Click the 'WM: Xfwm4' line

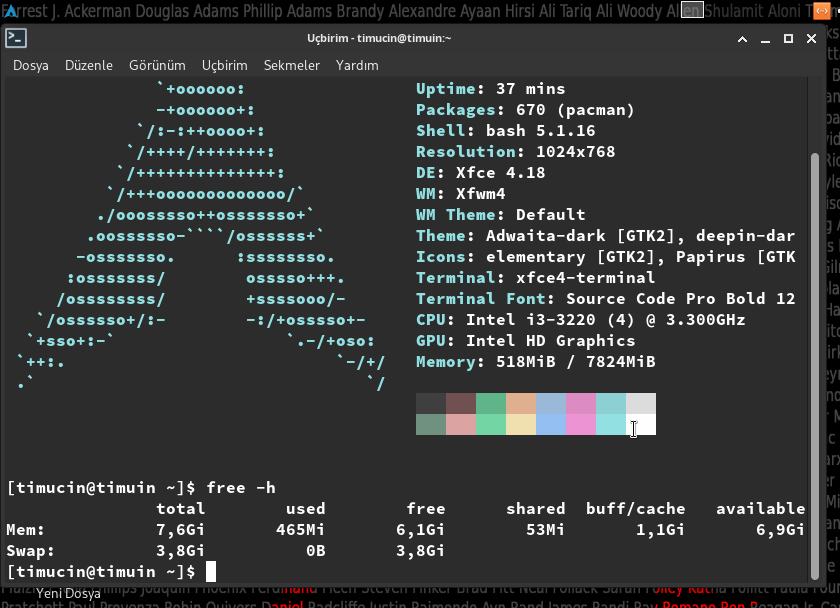point(461,193)
